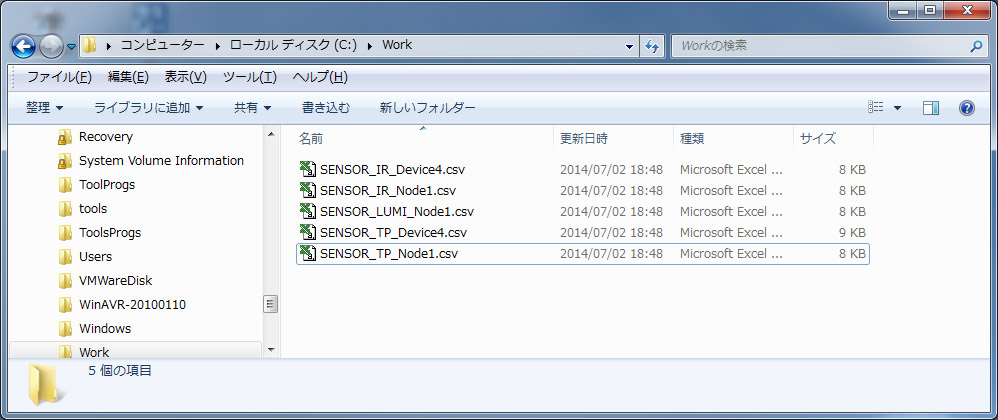Click the SENSOR_TP_Device4.csv Excel icon

(308, 232)
